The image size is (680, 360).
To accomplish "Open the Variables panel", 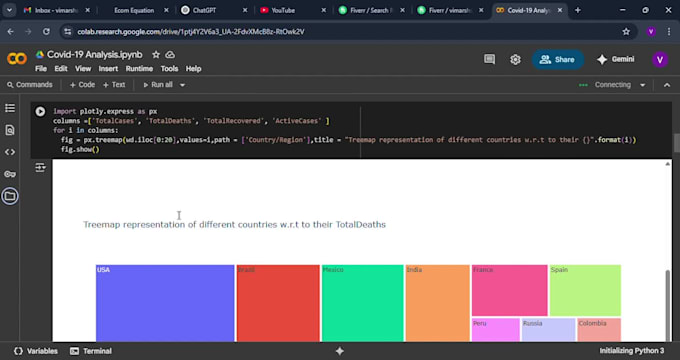I will click(36, 351).
